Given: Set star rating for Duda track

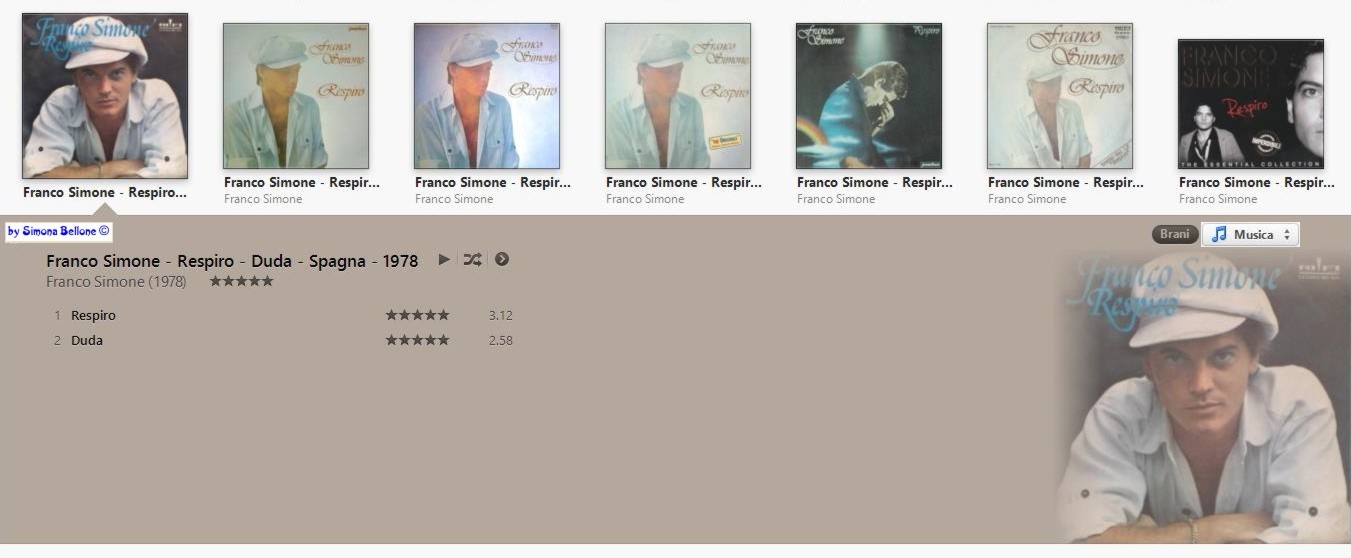Looking at the screenshot, I should click(417, 340).
